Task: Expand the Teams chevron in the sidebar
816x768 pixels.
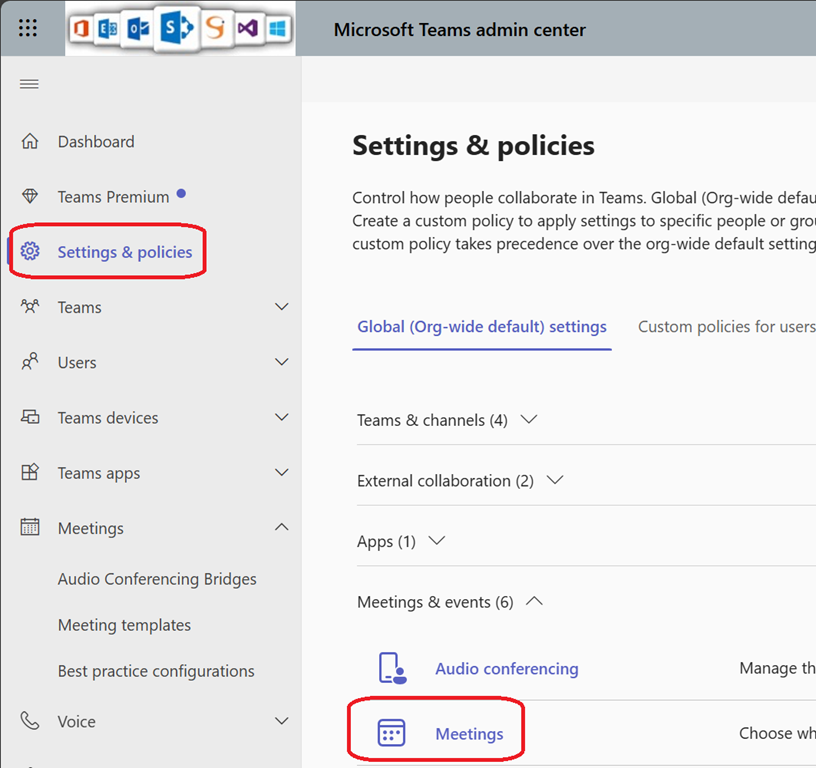Action: pyautogui.click(x=282, y=307)
